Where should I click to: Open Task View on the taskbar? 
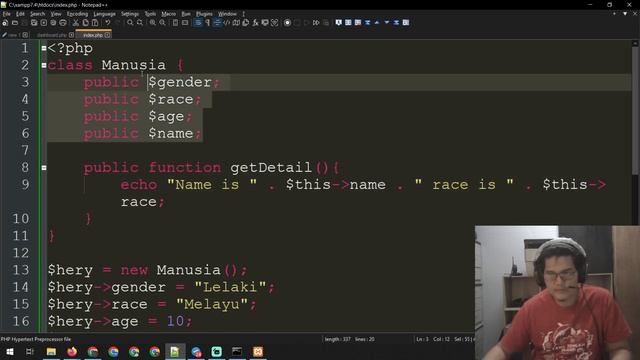(30, 351)
